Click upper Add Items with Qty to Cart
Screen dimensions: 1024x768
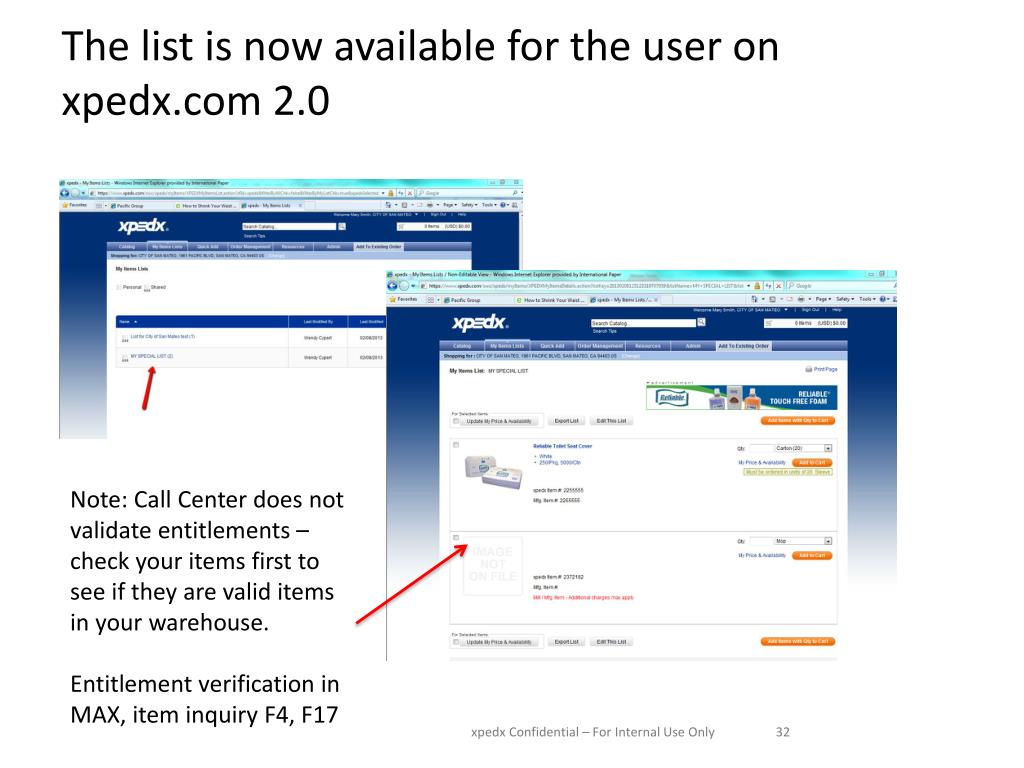coord(797,421)
